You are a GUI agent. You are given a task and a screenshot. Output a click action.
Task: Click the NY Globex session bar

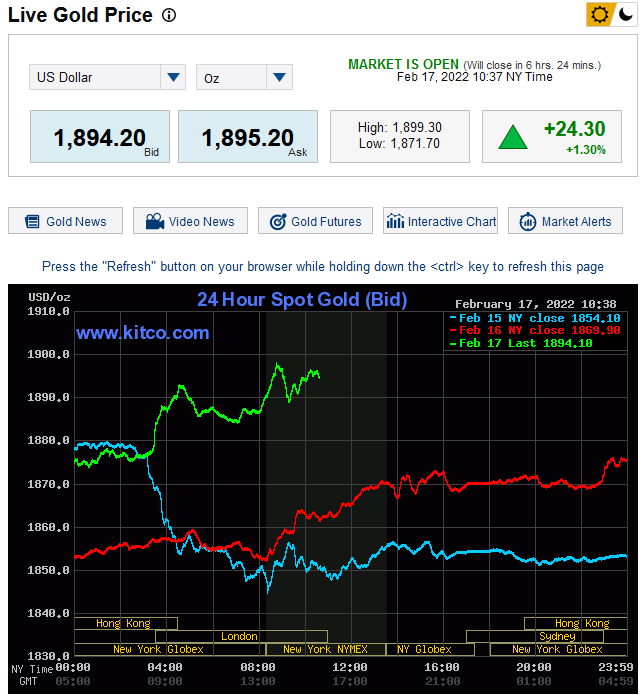coord(430,649)
